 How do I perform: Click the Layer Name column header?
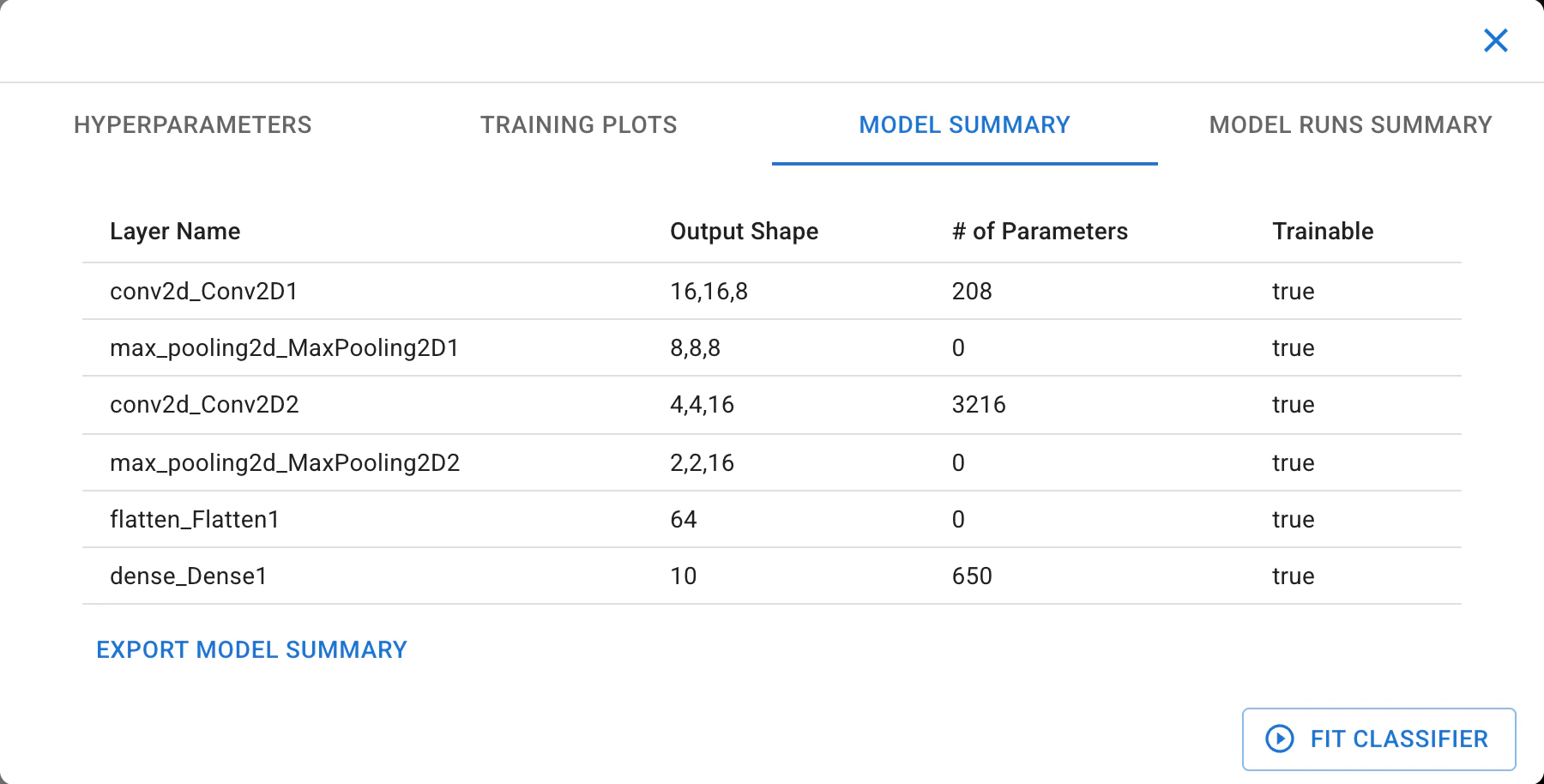pos(175,232)
